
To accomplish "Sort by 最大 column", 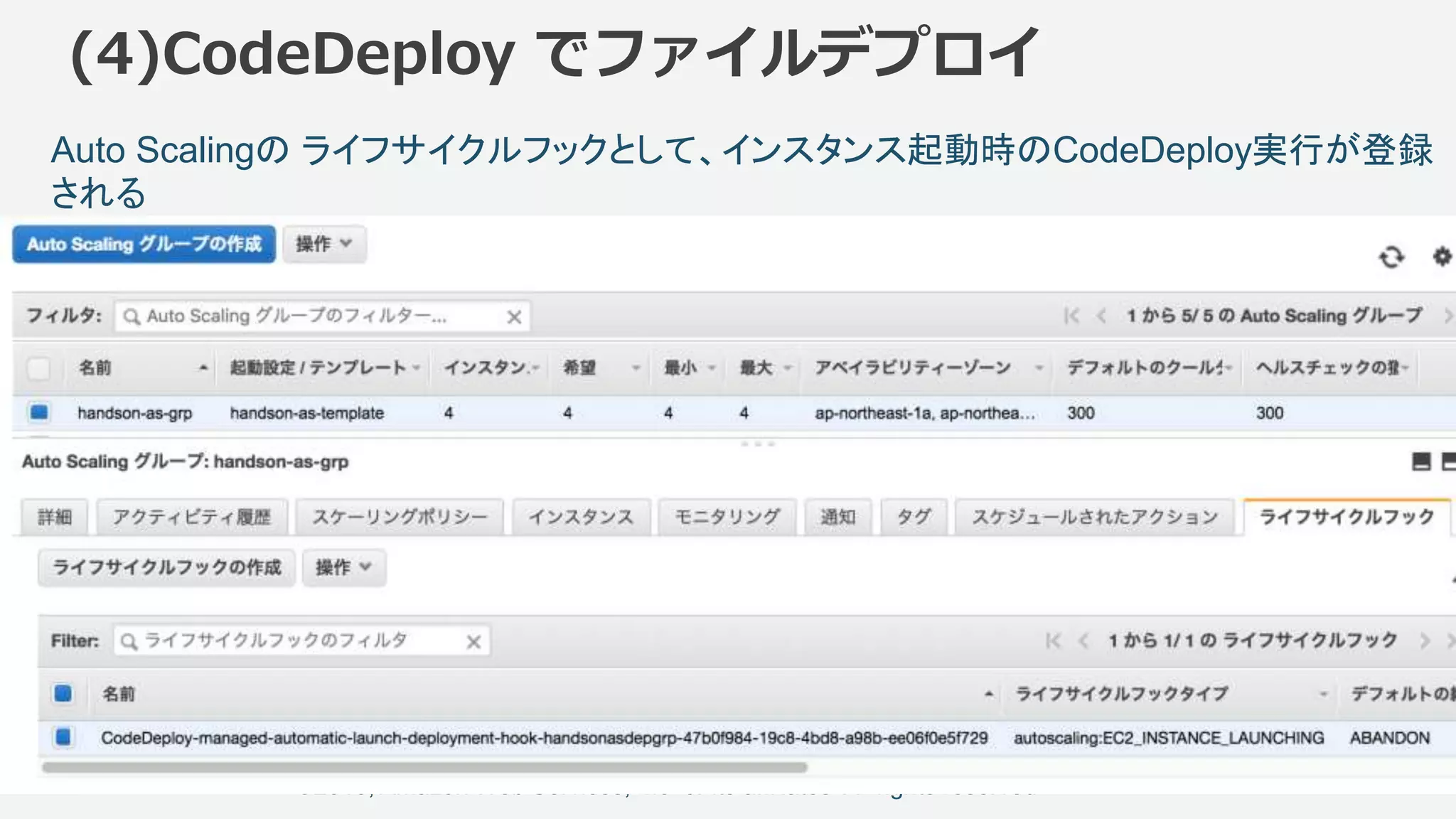I will pos(765,368).
